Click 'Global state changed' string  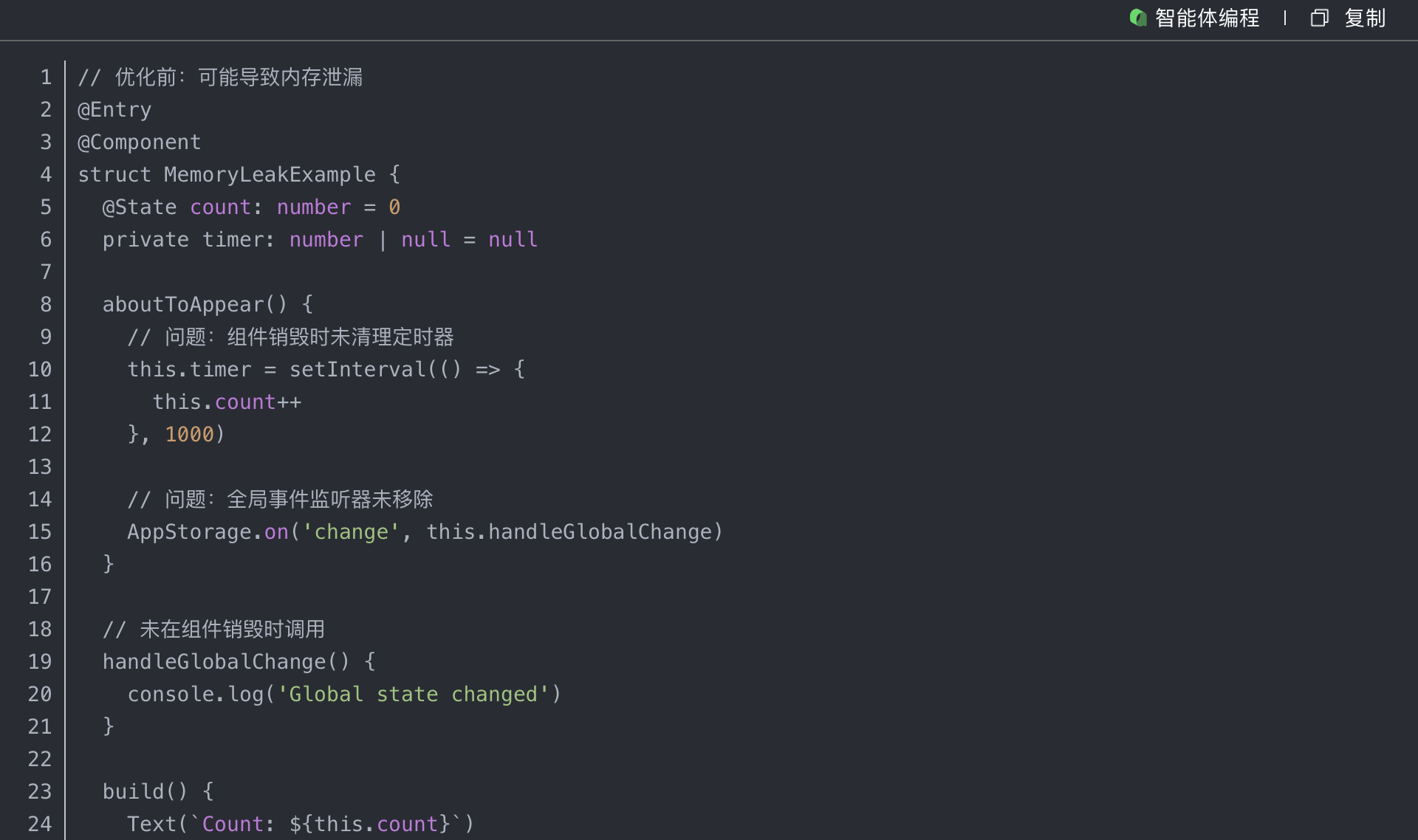(x=414, y=695)
